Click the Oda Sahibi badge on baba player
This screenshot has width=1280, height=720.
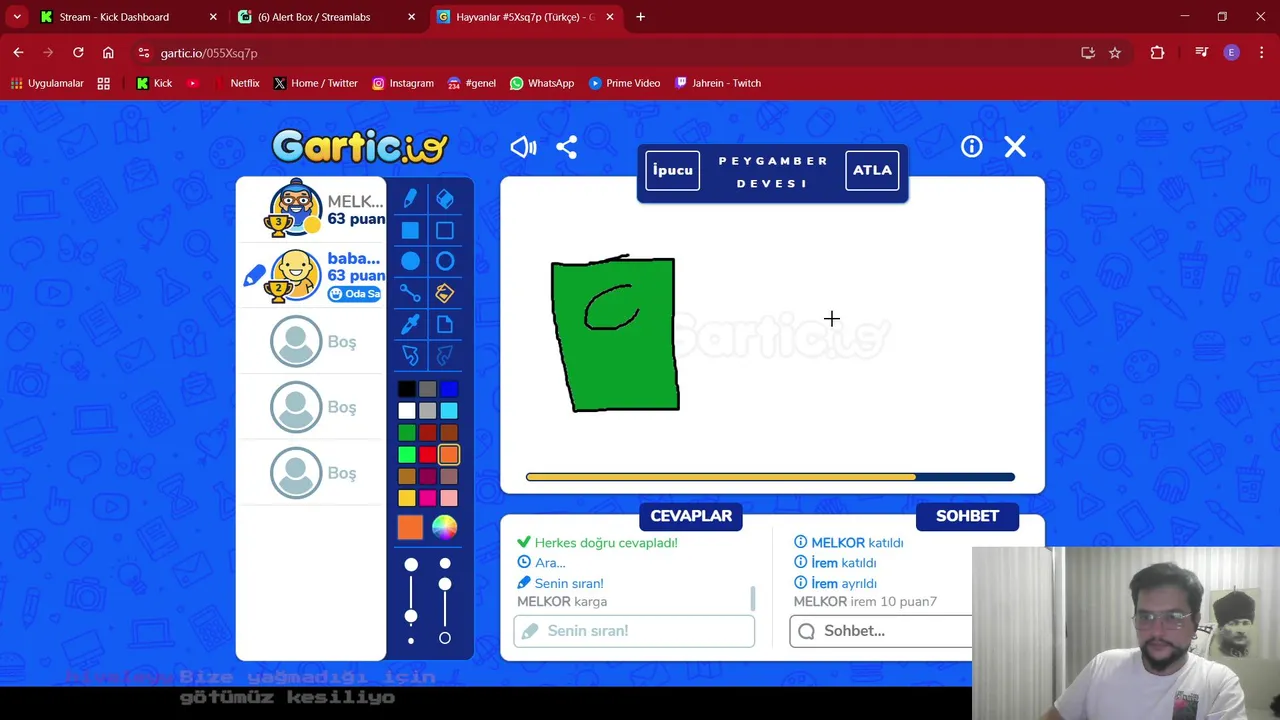click(355, 294)
